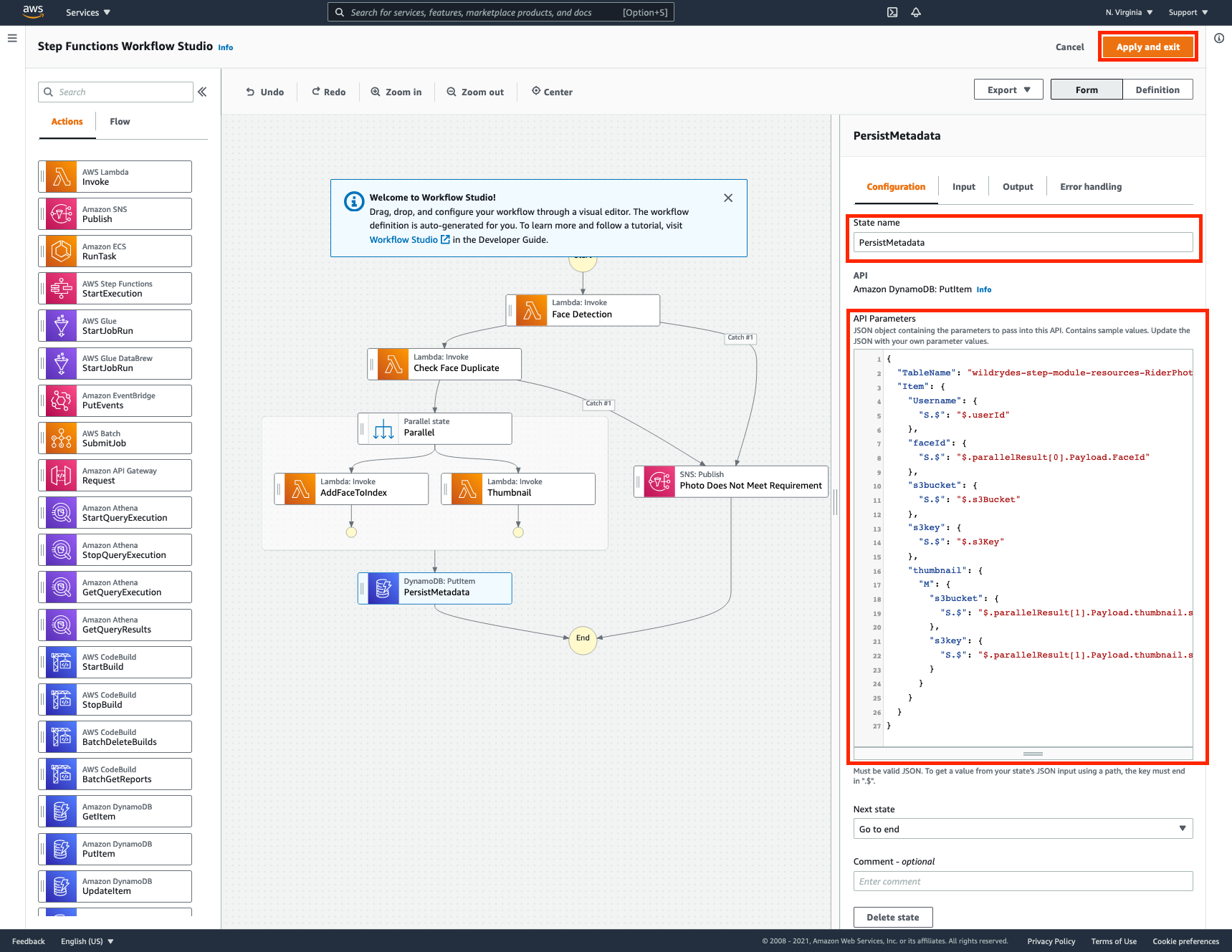Click the info circle icon at right edge

(x=1219, y=38)
